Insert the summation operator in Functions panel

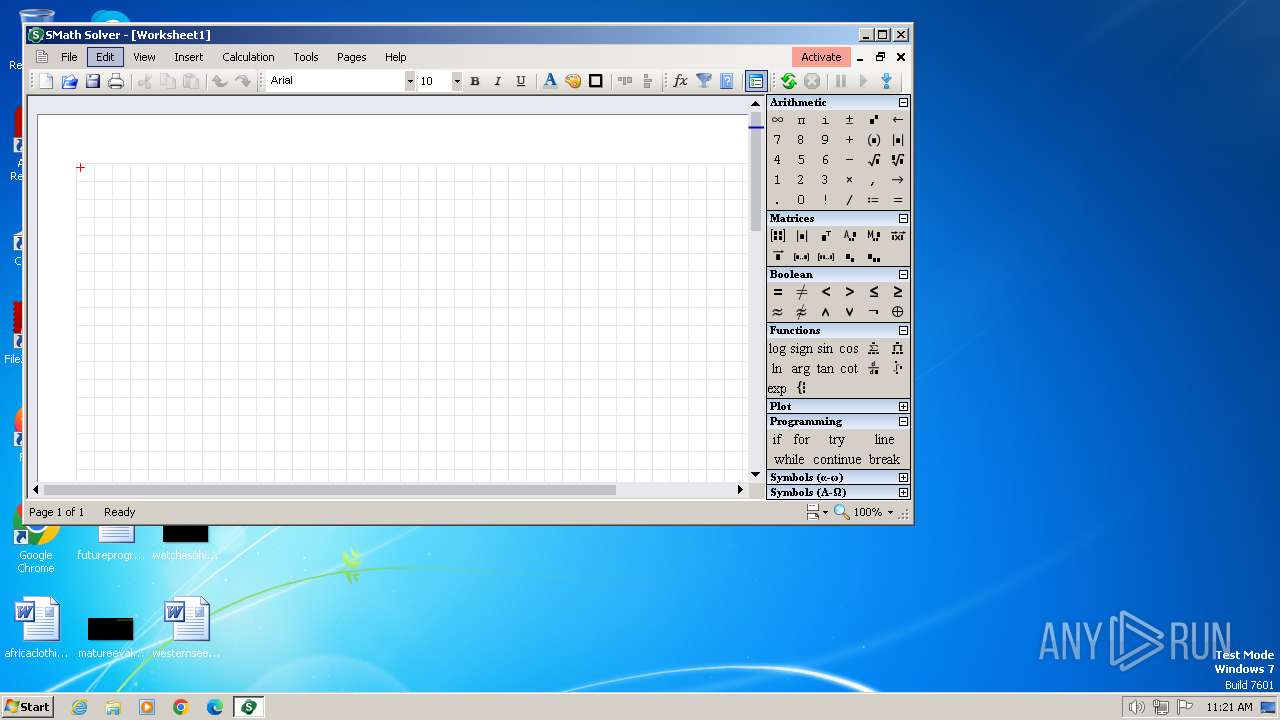873,348
